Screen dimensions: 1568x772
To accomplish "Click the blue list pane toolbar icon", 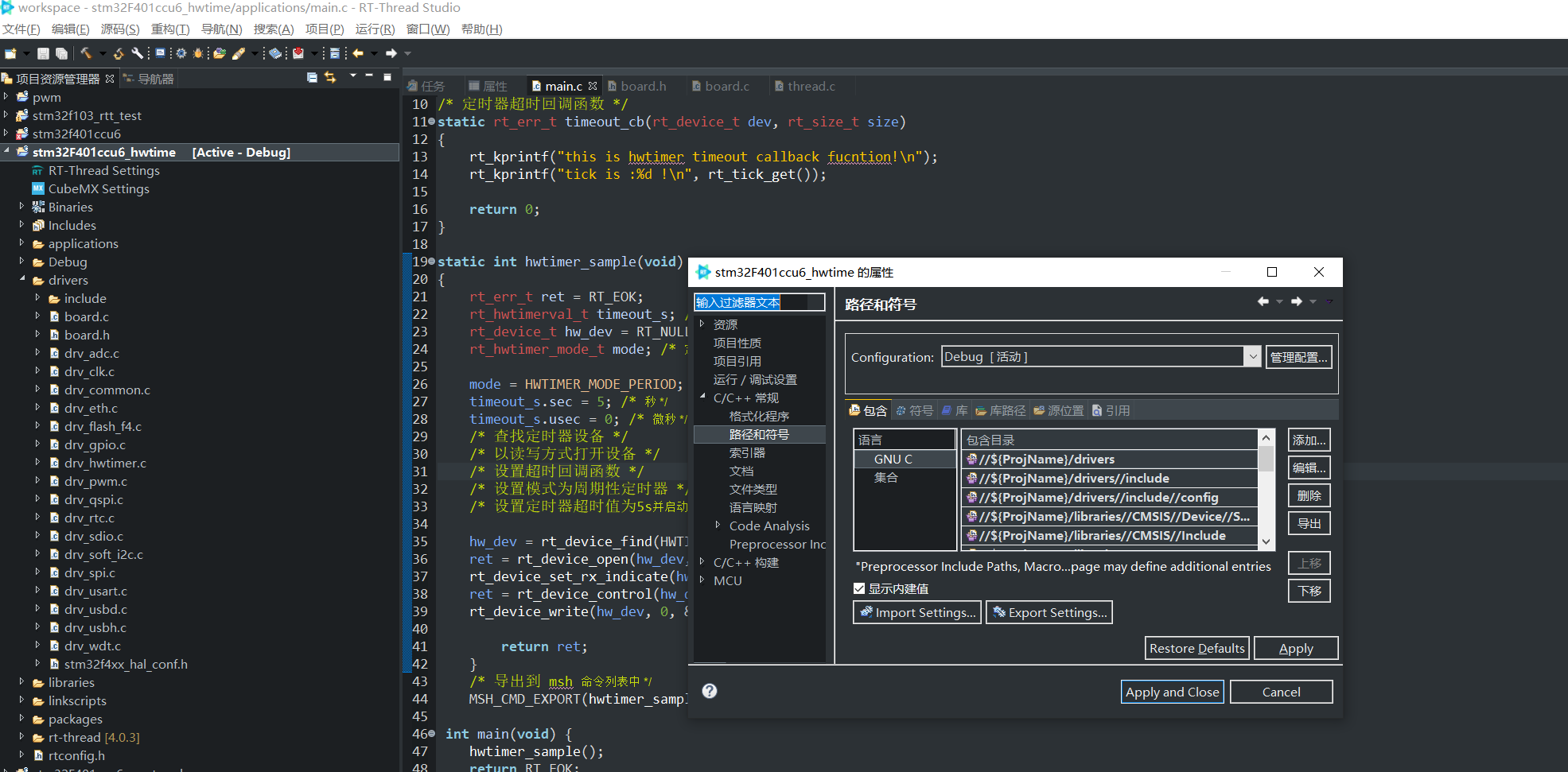I will tap(335, 53).
